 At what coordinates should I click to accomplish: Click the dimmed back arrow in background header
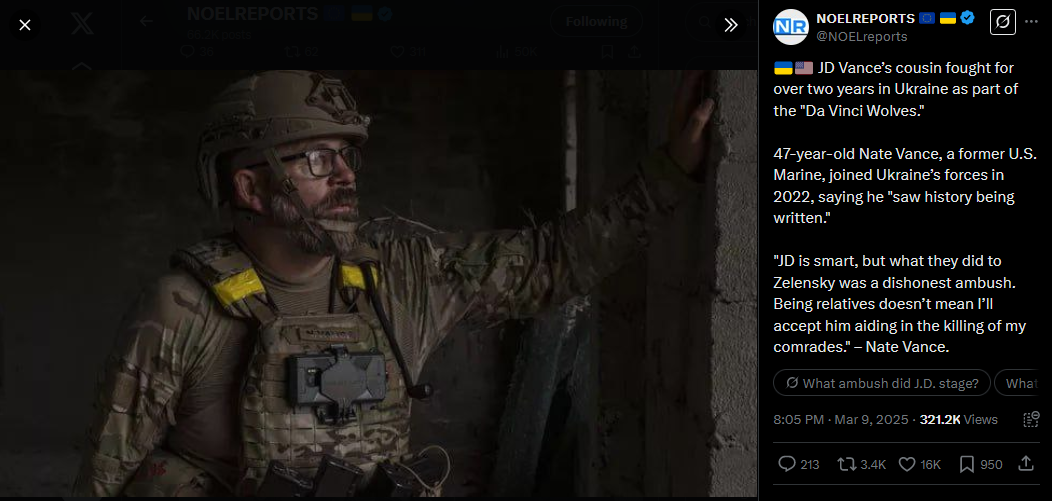pyautogui.click(x=146, y=21)
